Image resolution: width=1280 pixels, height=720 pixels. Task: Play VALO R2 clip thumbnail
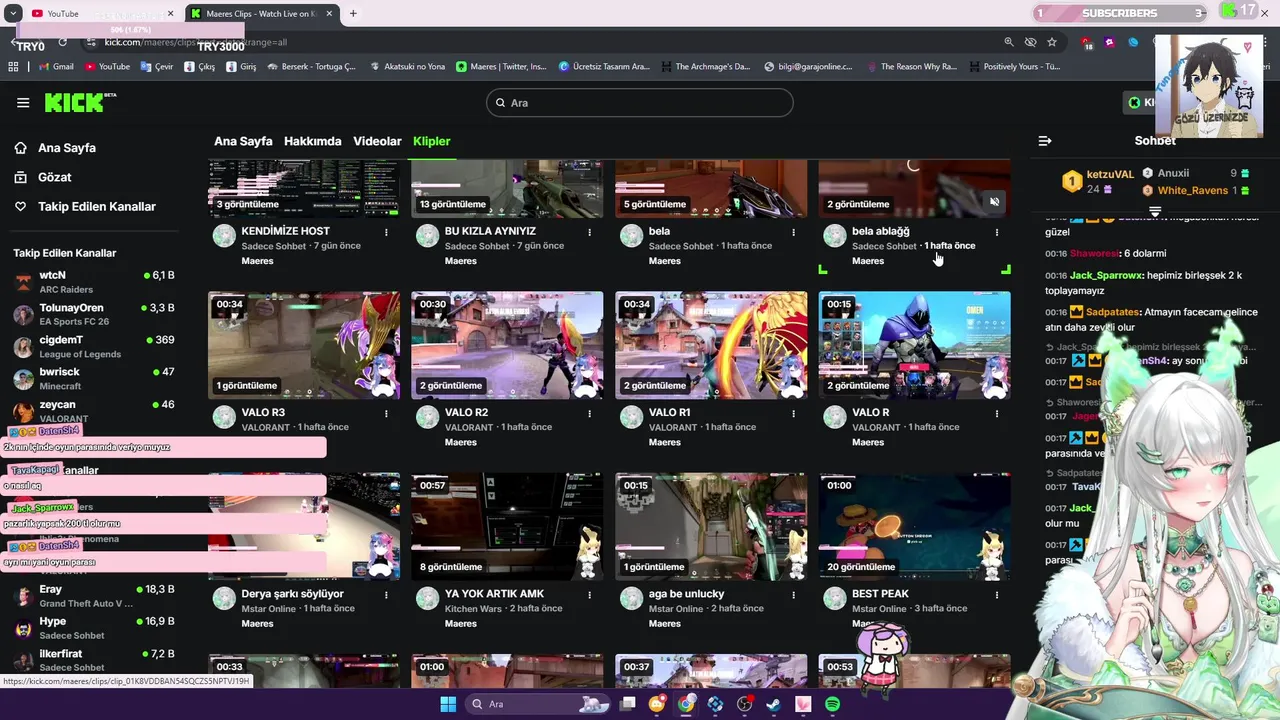pos(507,345)
